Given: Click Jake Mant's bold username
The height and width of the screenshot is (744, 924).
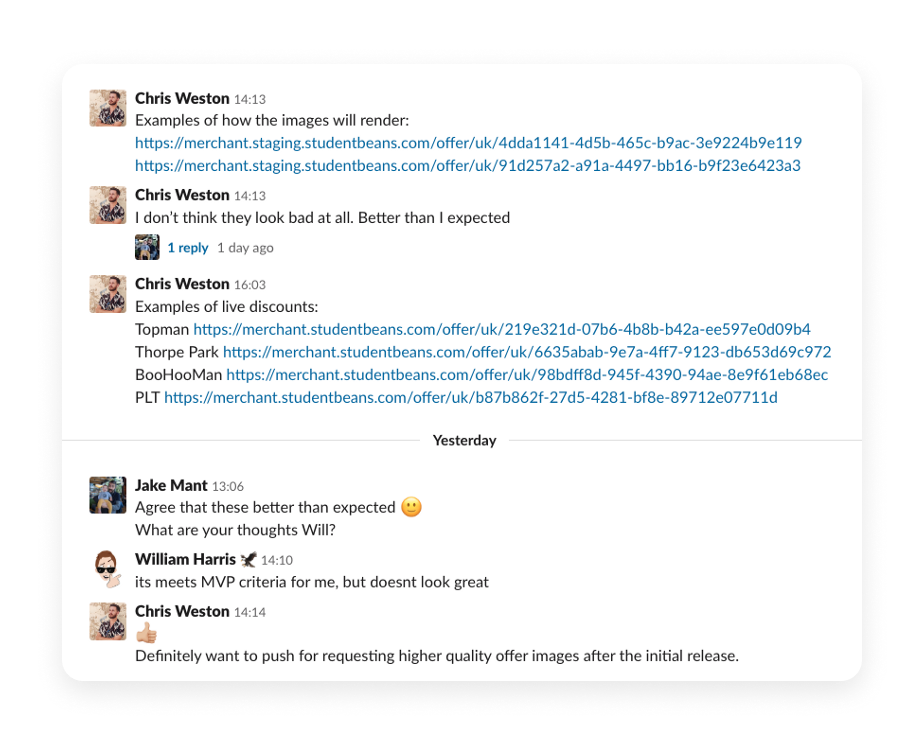Looking at the screenshot, I should click(x=171, y=485).
